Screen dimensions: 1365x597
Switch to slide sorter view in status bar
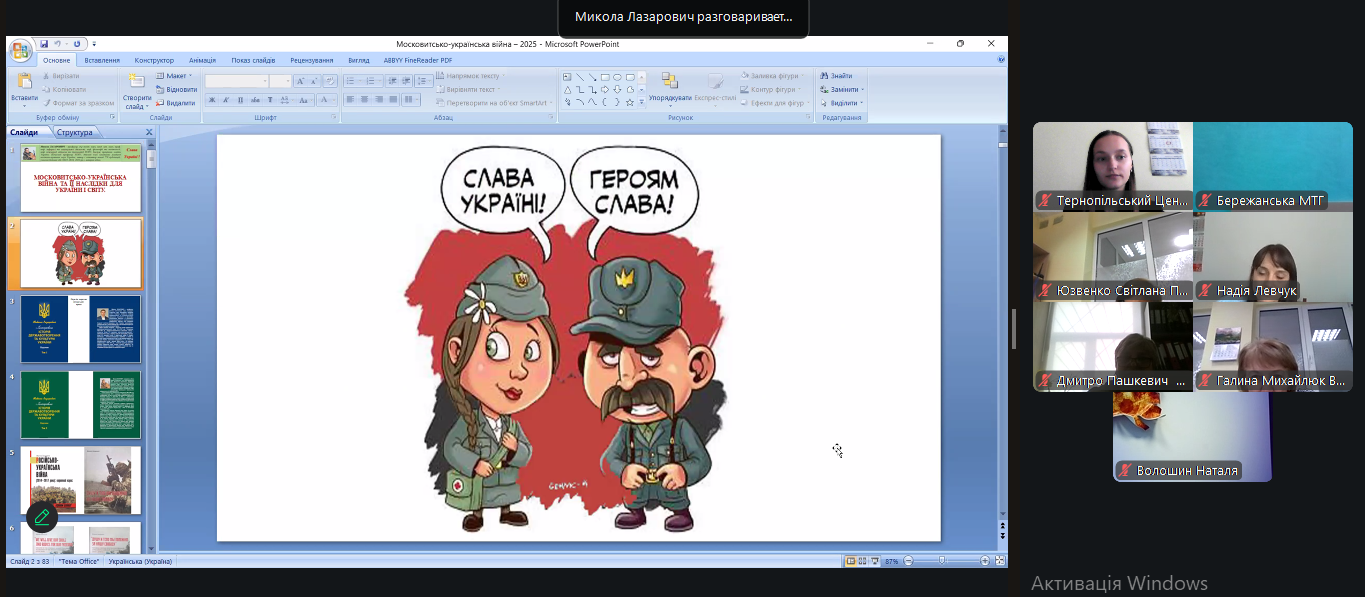(x=863, y=561)
